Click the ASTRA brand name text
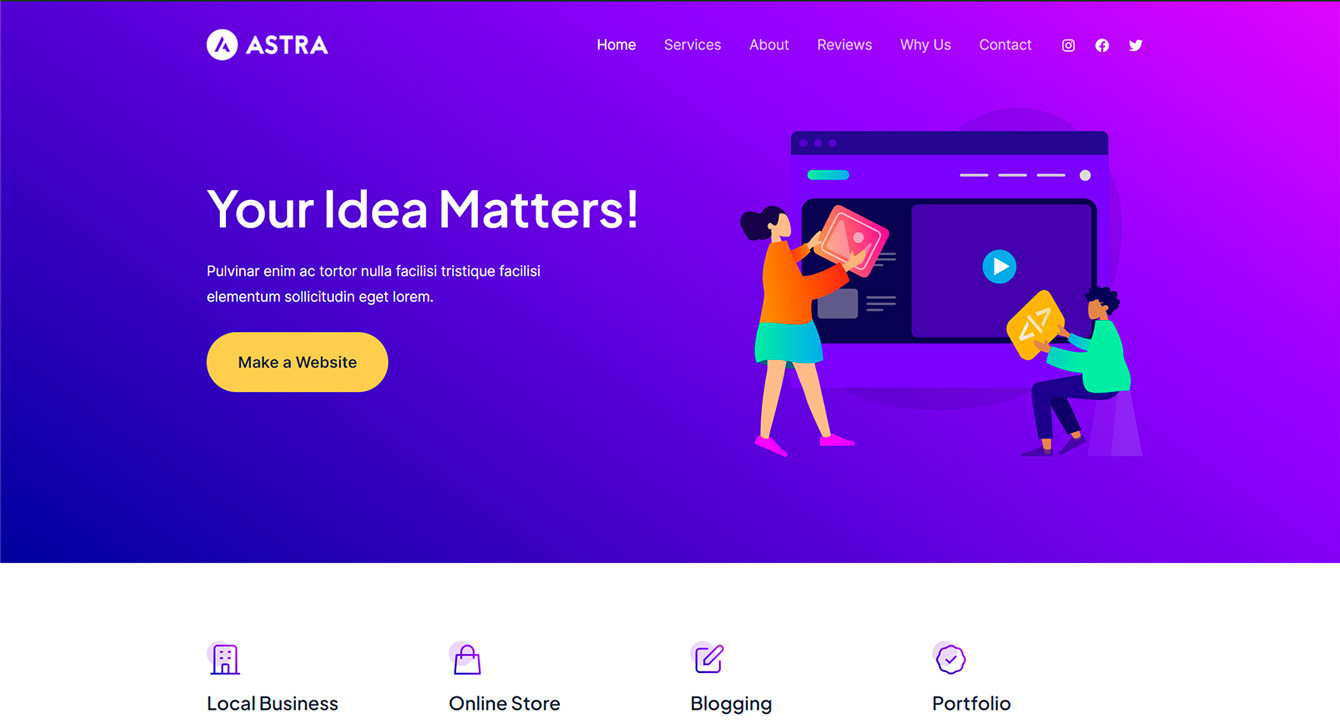 [287, 45]
